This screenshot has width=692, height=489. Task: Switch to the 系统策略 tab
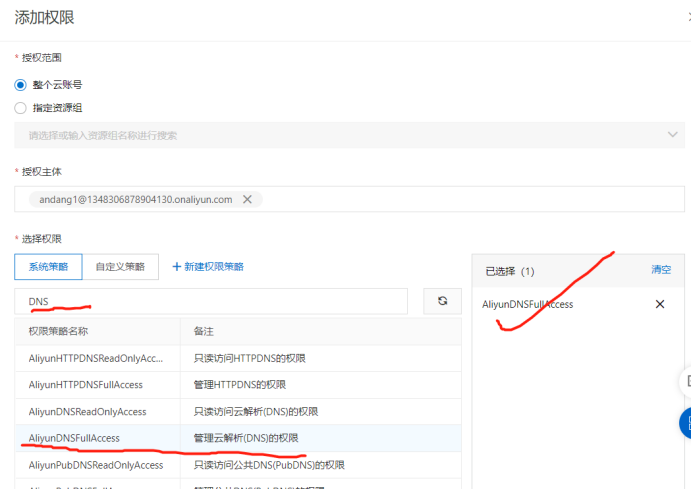(48, 267)
